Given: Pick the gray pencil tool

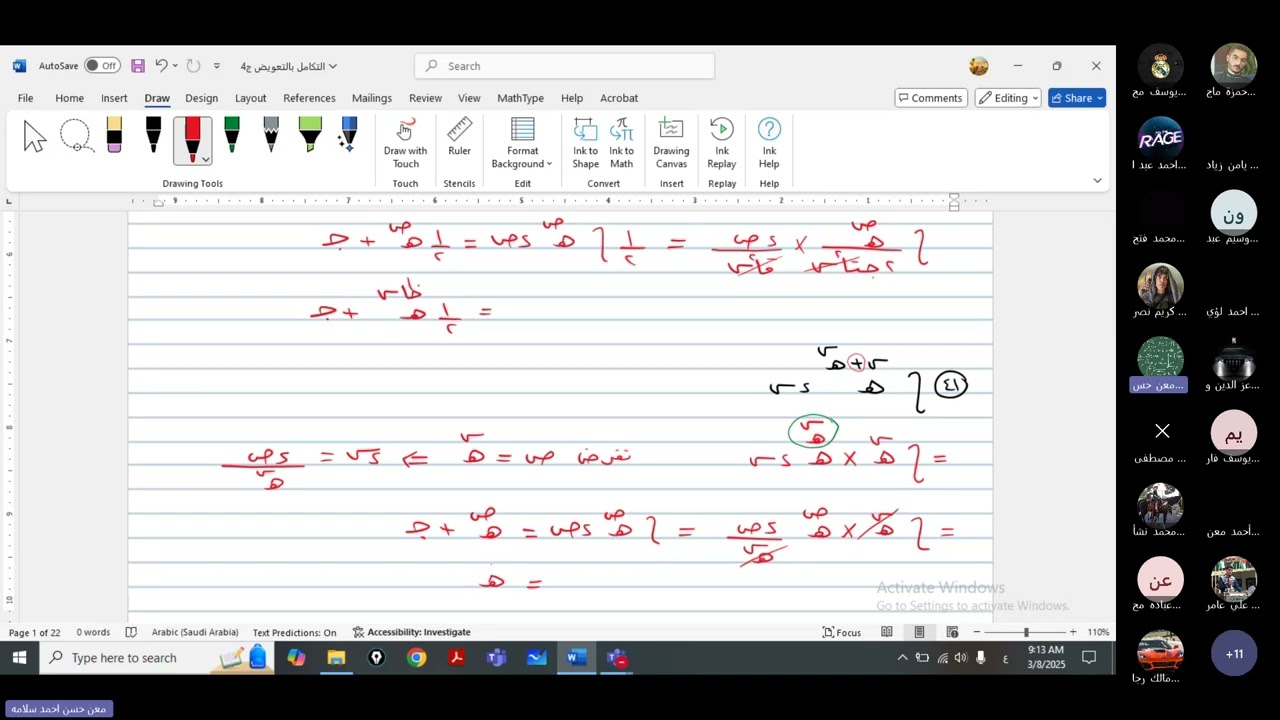Looking at the screenshot, I should click(271, 136).
